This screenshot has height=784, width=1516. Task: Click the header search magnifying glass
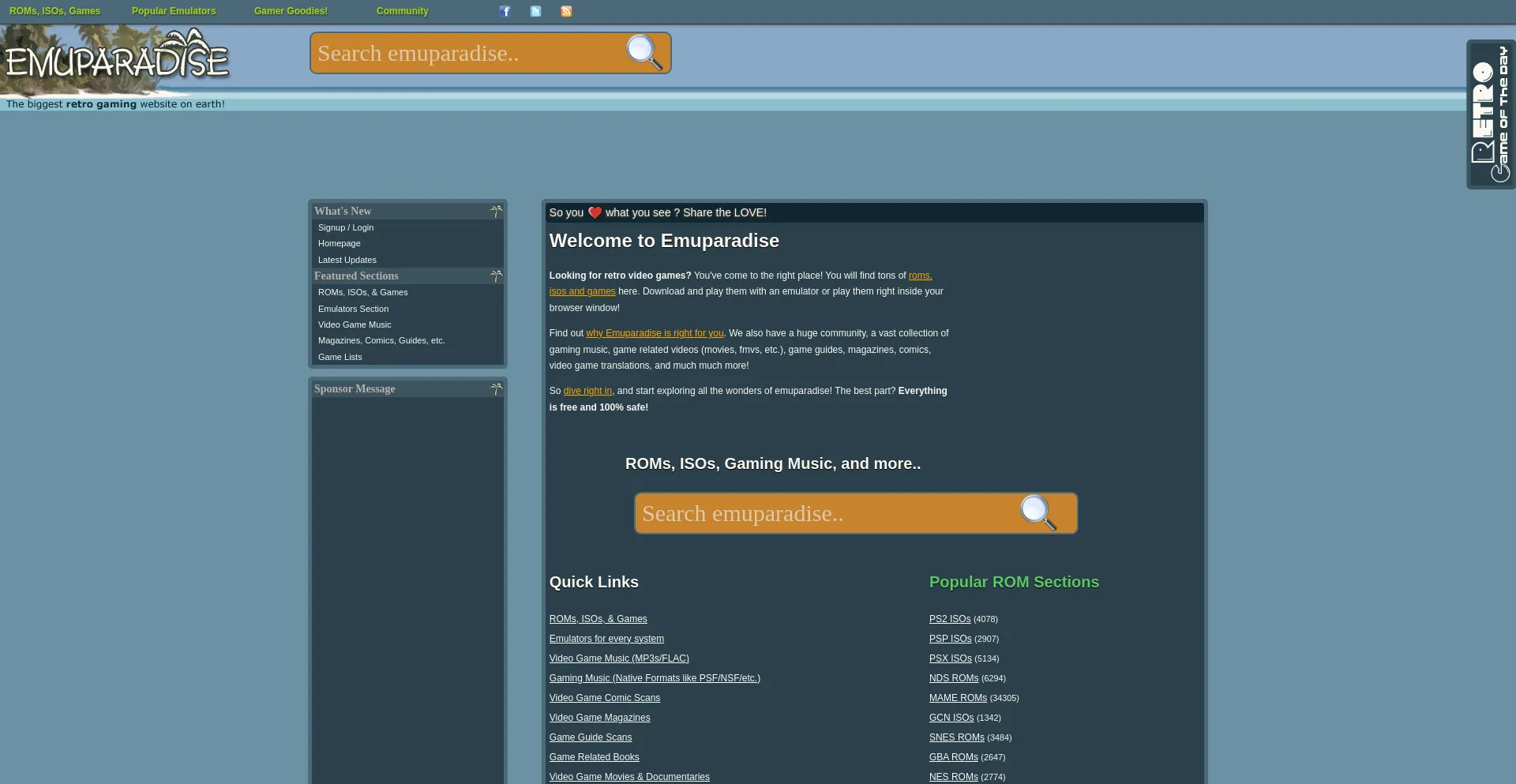[644, 53]
